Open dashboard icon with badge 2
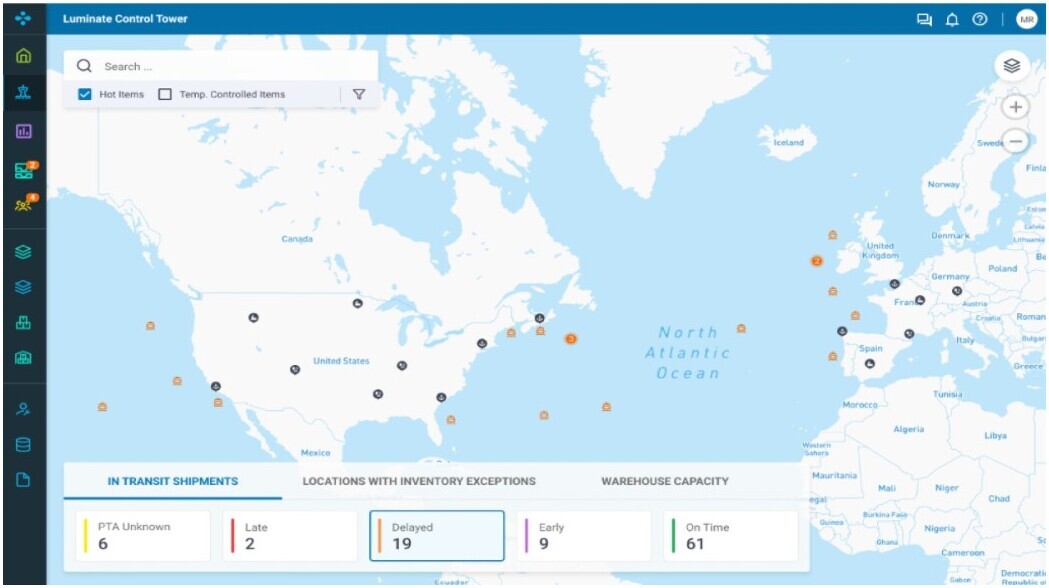 [x=25, y=170]
